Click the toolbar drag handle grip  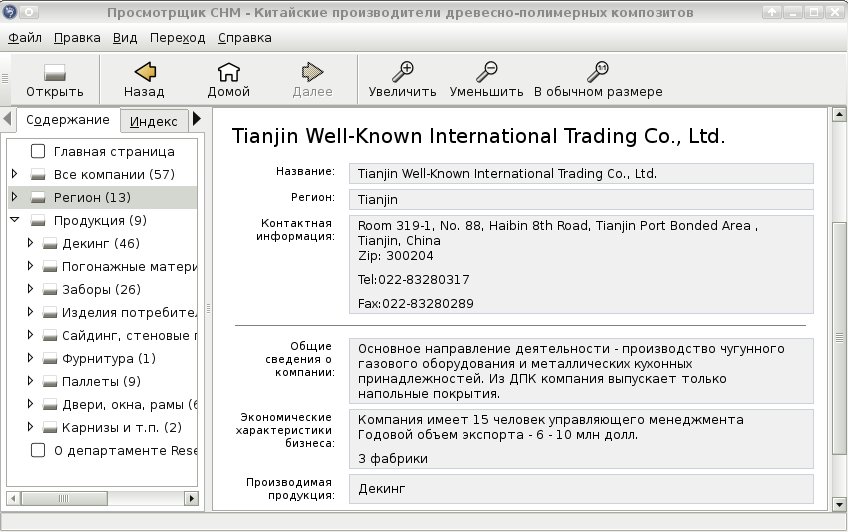5,79
